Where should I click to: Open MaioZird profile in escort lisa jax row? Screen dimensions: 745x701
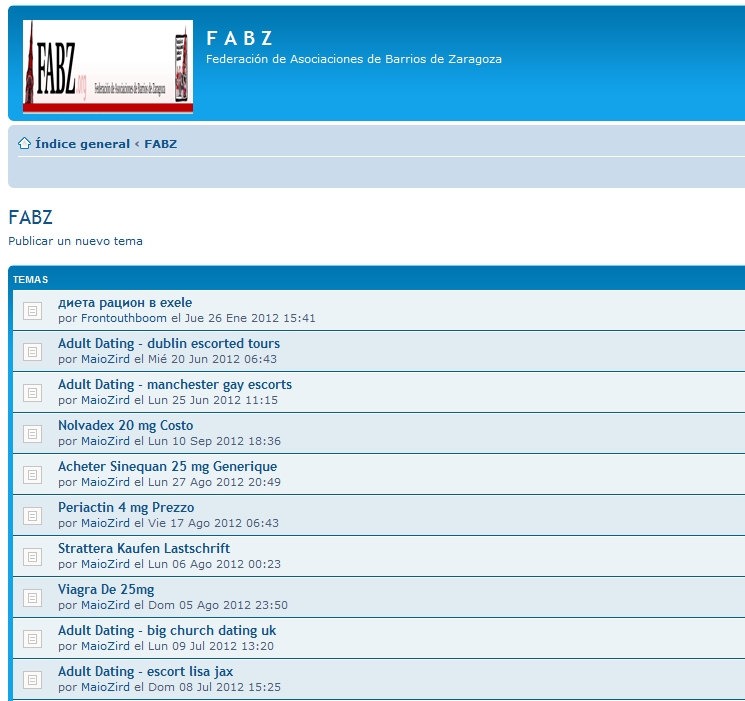click(105, 687)
